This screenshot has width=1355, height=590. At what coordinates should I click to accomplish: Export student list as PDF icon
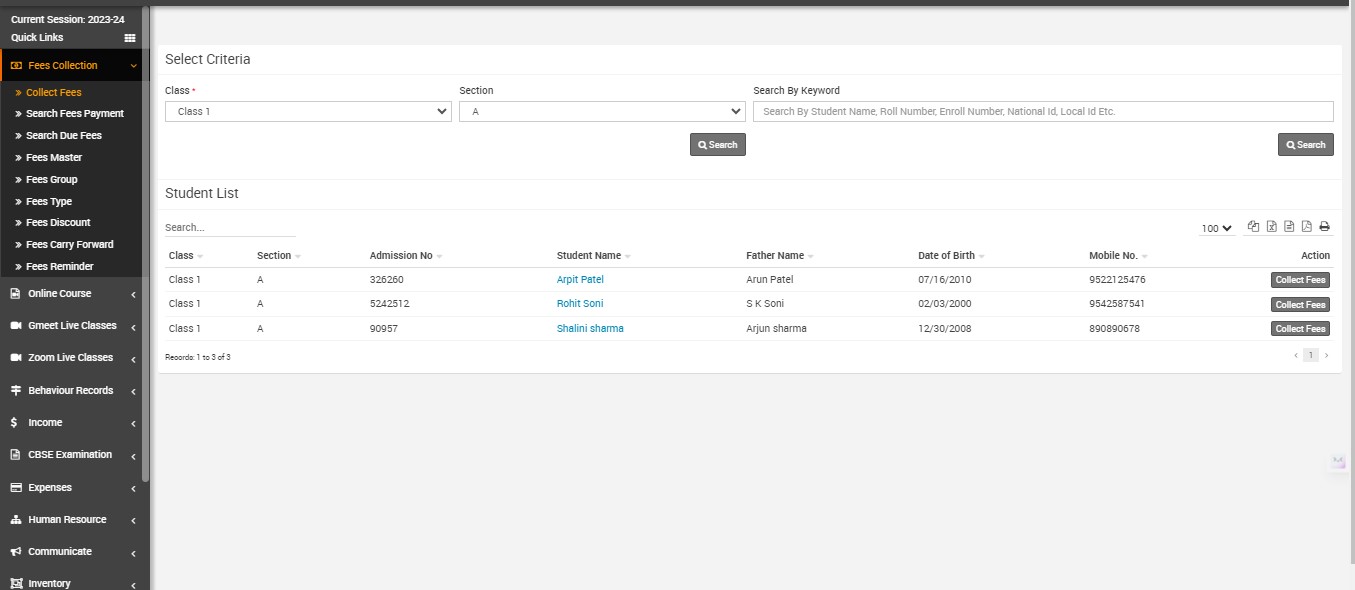tap(1306, 227)
